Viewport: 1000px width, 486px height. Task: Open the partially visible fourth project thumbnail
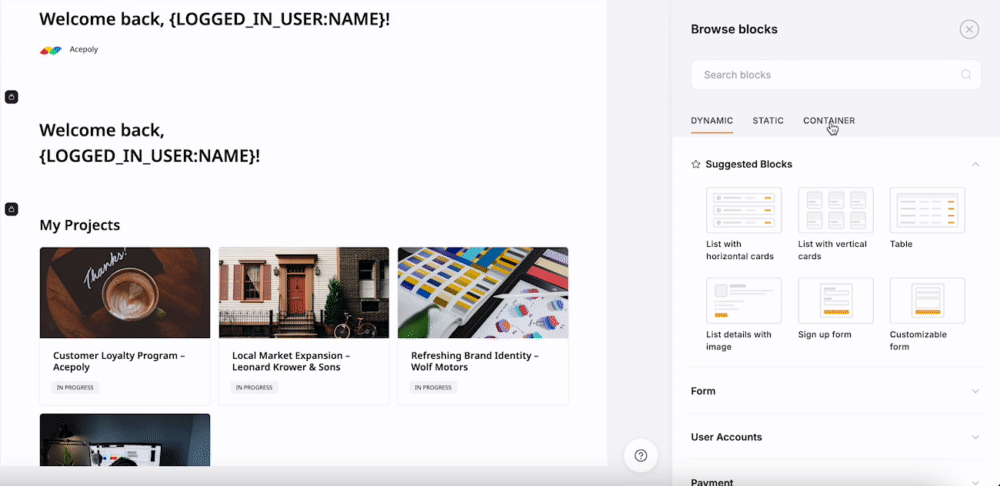125,440
